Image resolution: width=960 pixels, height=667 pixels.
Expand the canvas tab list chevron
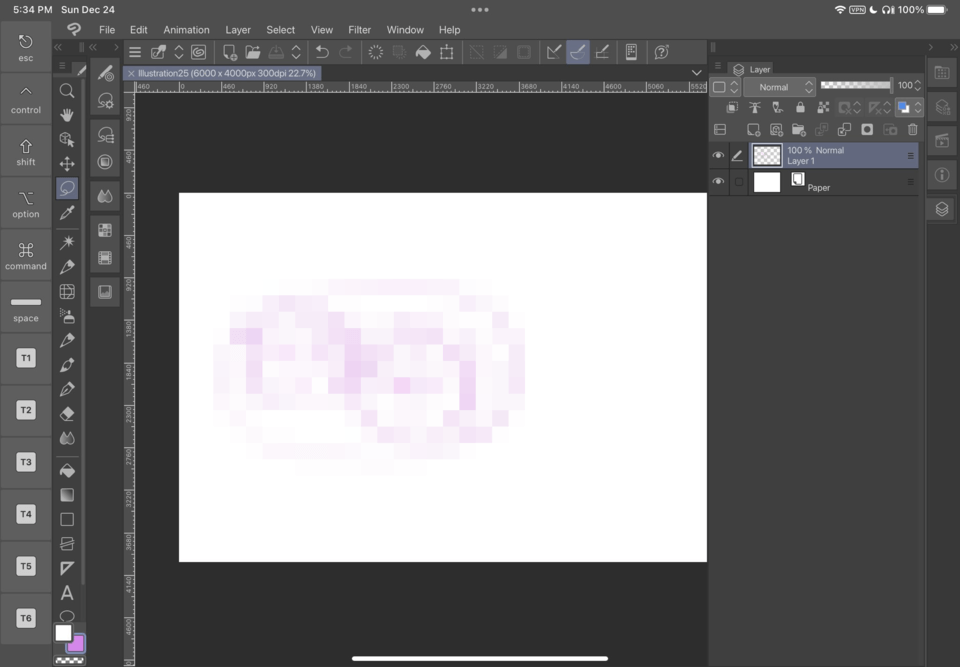tap(697, 72)
